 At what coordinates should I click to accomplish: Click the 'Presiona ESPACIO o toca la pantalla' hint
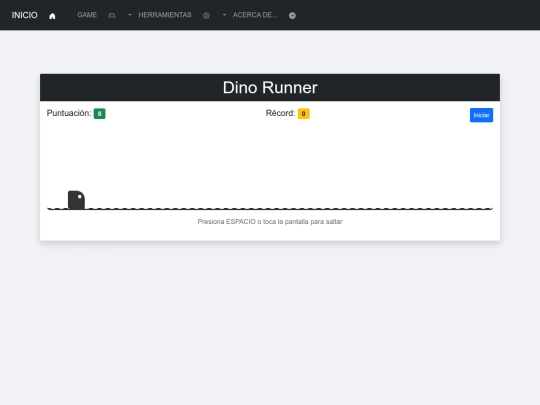270,221
